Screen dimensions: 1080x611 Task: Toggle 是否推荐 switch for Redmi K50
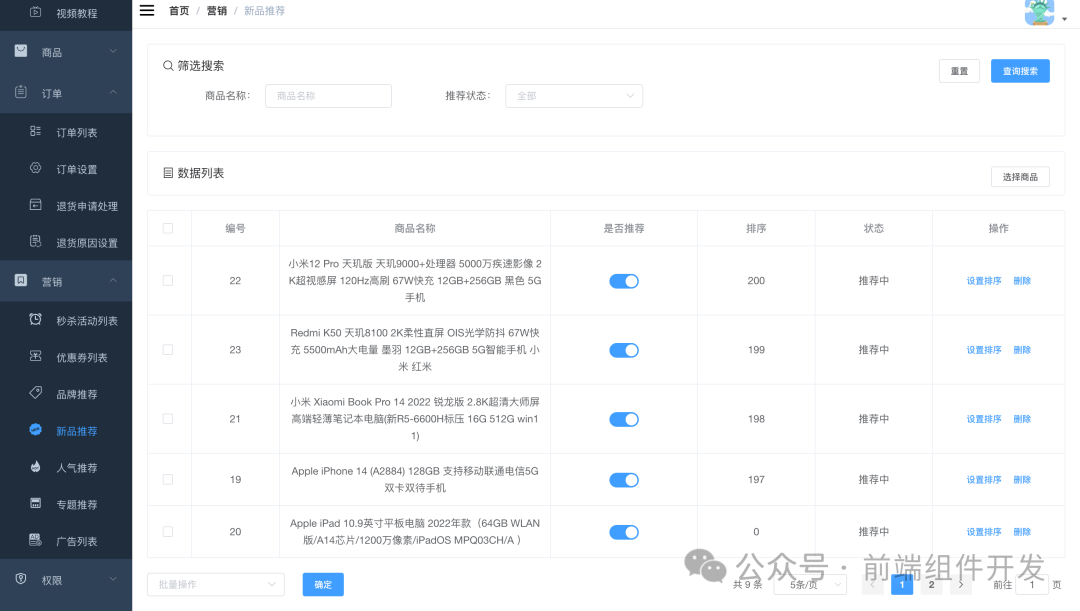624,350
